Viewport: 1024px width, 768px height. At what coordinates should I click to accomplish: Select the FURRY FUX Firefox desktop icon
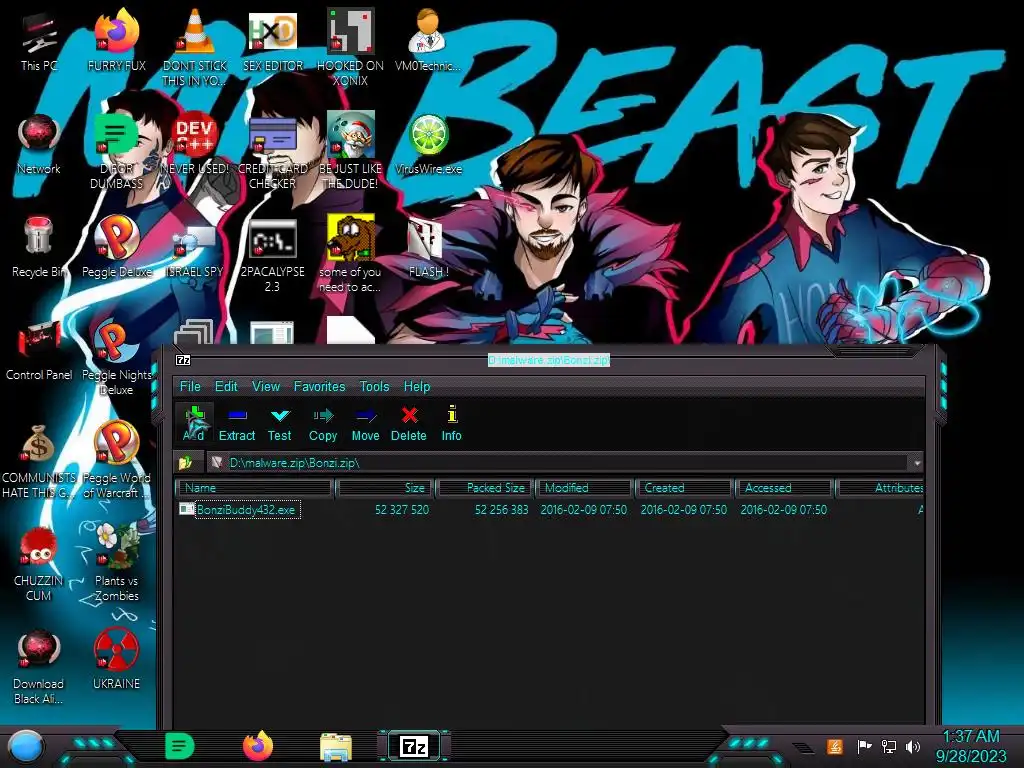tap(117, 41)
